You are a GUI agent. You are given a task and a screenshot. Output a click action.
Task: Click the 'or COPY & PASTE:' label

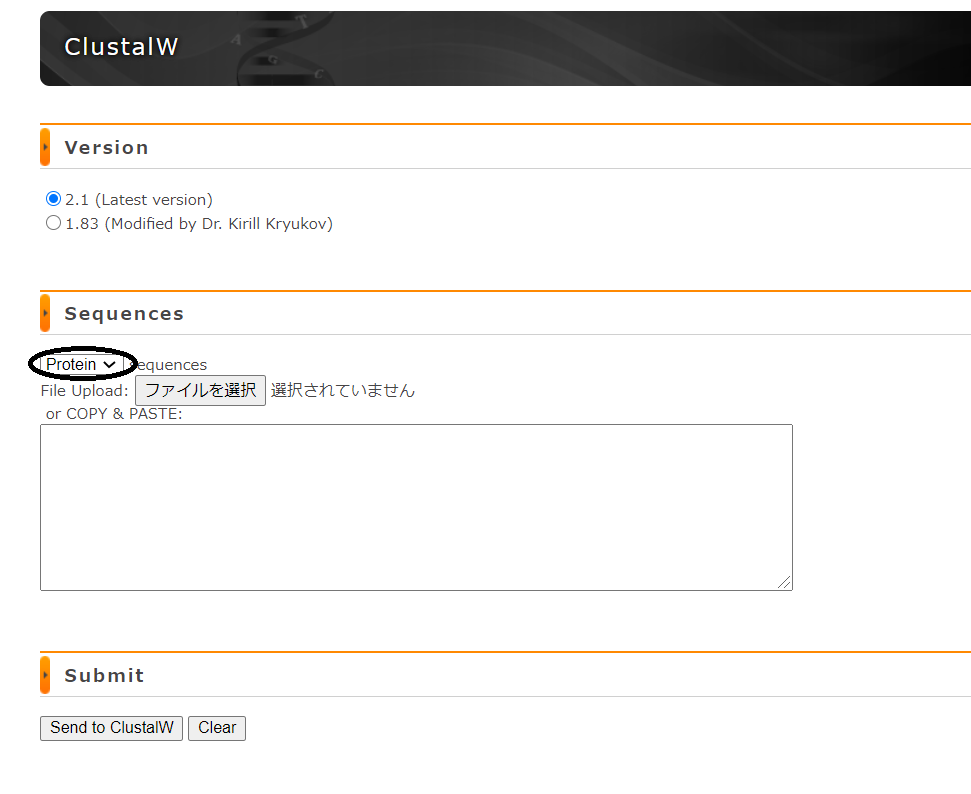pos(114,414)
